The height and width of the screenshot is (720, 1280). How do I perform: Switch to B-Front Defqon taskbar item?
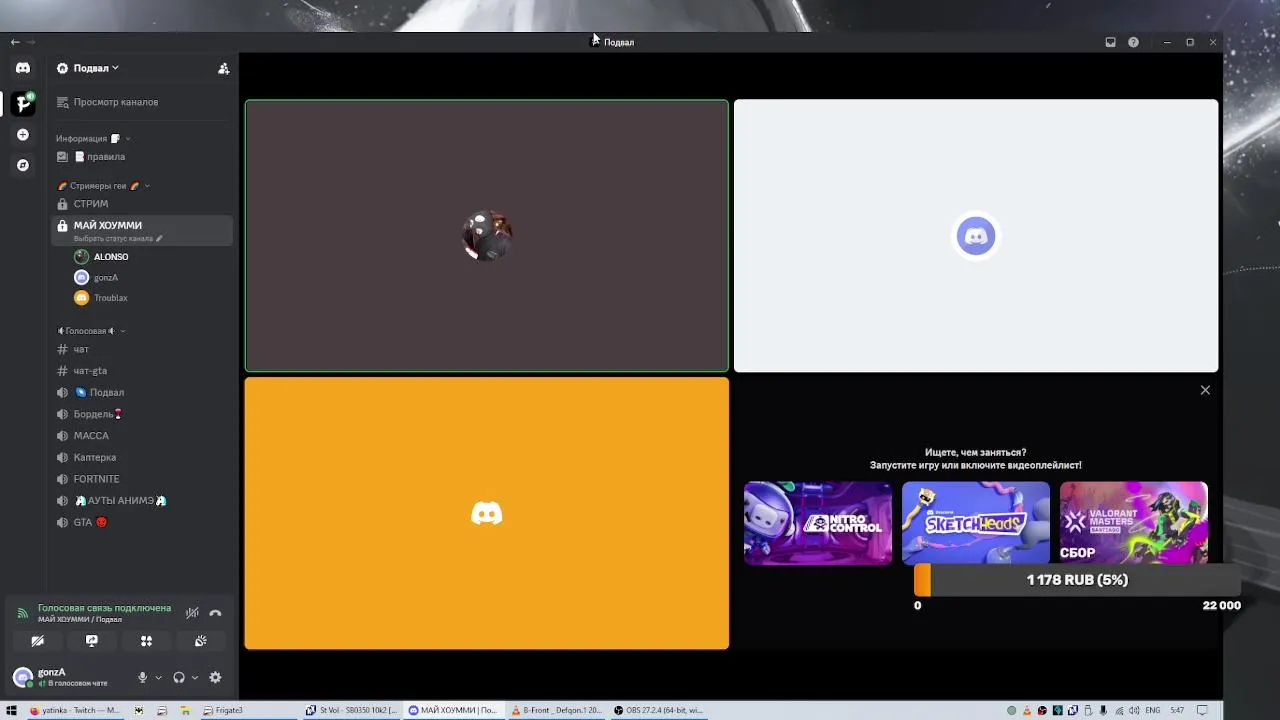point(557,710)
